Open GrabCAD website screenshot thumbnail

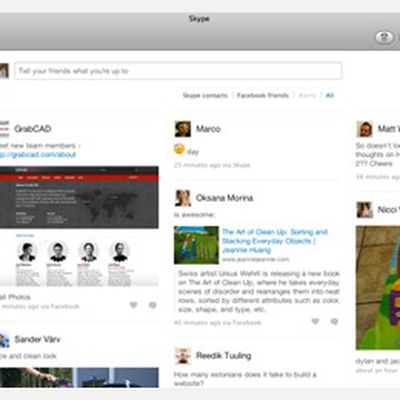pos(79,226)
